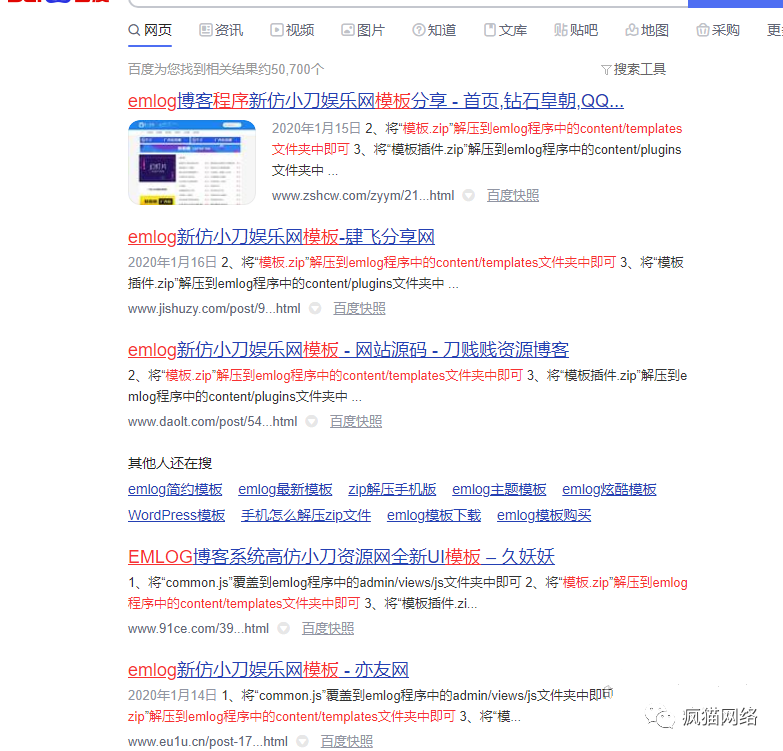Click the 贴吧 icon

(x=561, y=30)
